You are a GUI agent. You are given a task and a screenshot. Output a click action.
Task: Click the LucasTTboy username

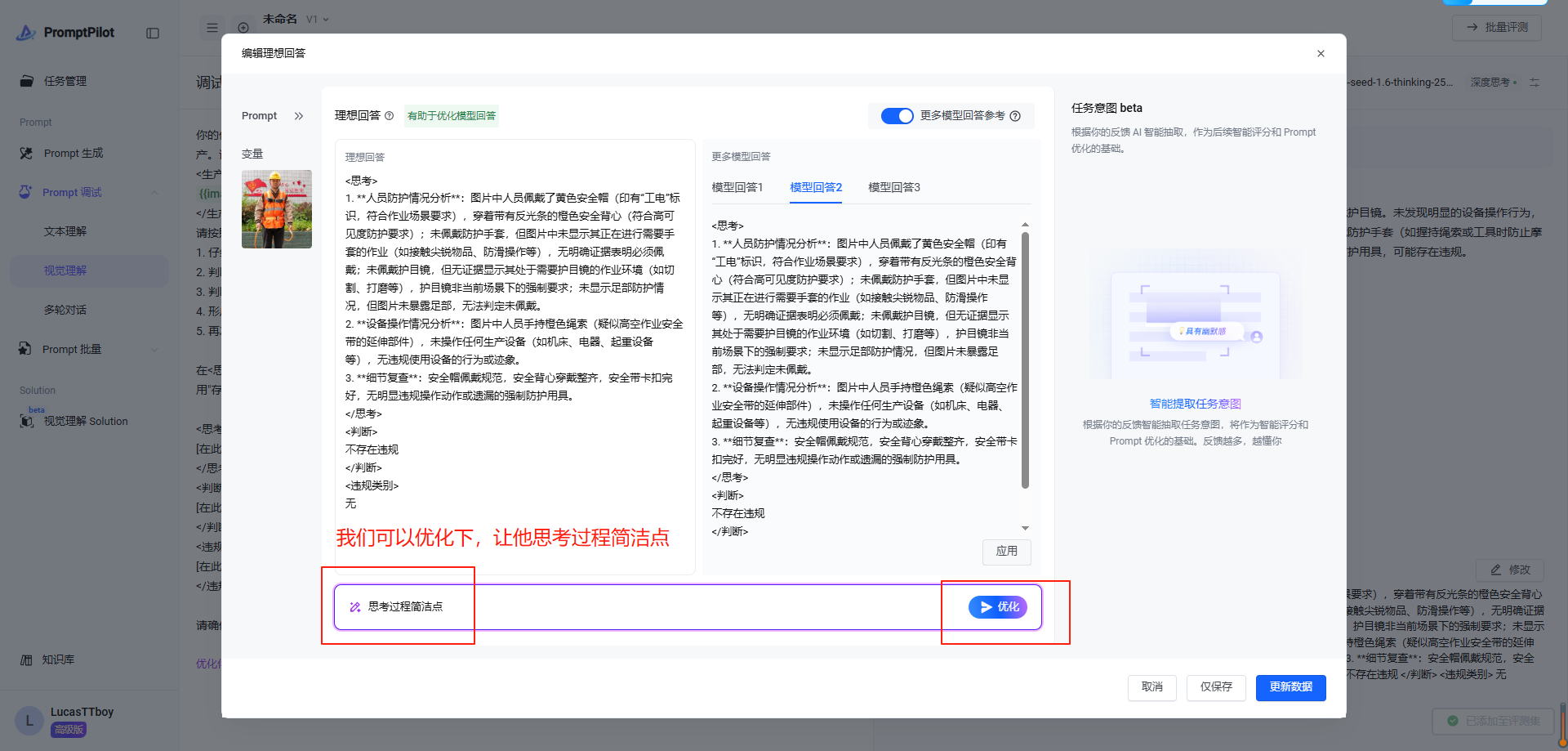click(x=82, y=712)
